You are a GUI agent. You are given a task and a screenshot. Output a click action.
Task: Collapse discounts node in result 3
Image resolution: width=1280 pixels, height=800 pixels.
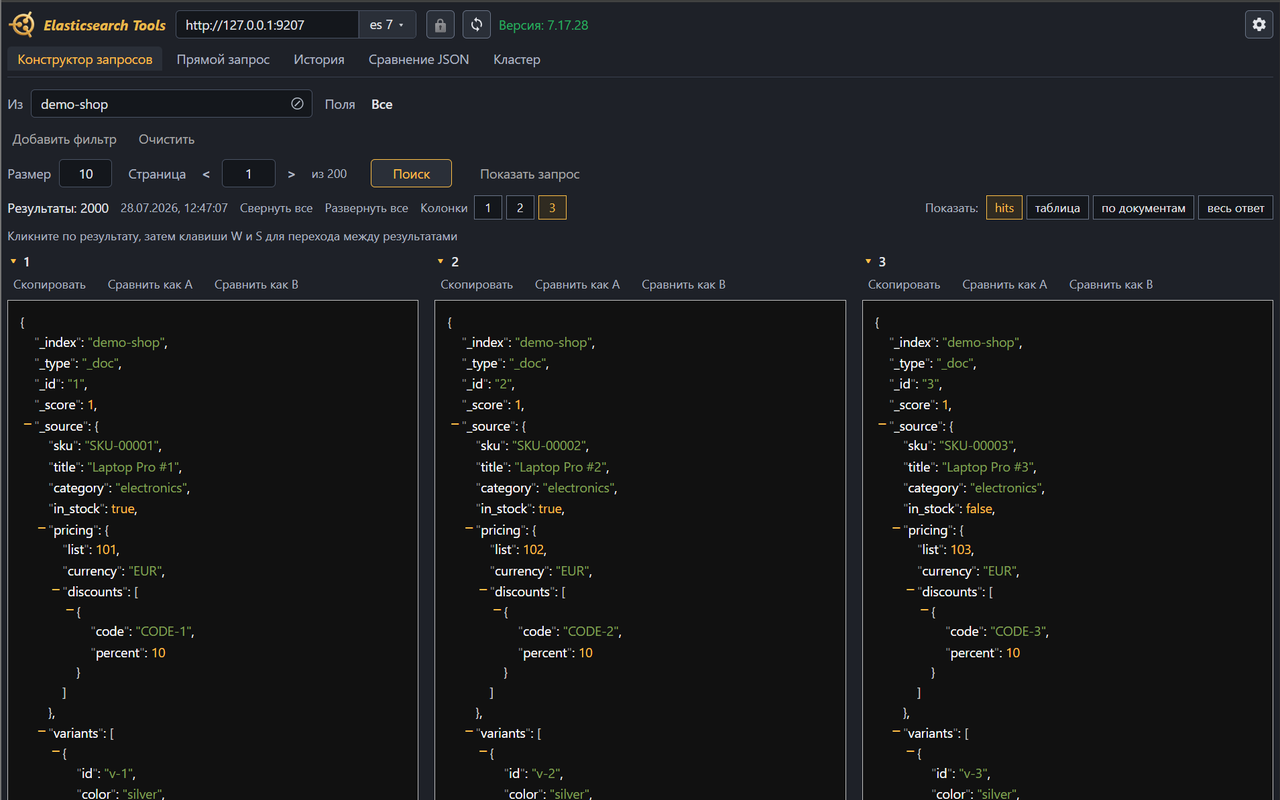pos(910,592)
